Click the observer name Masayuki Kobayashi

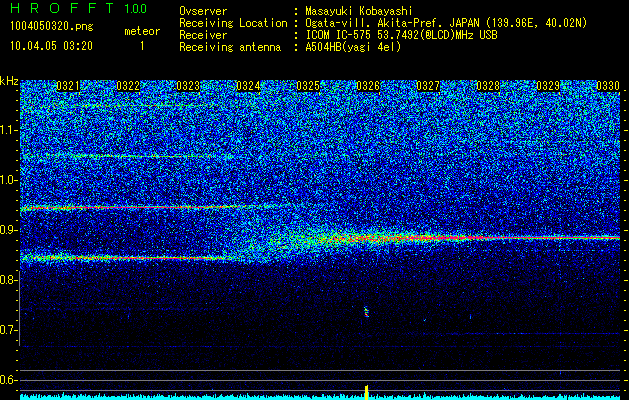(x=359, y=11)
